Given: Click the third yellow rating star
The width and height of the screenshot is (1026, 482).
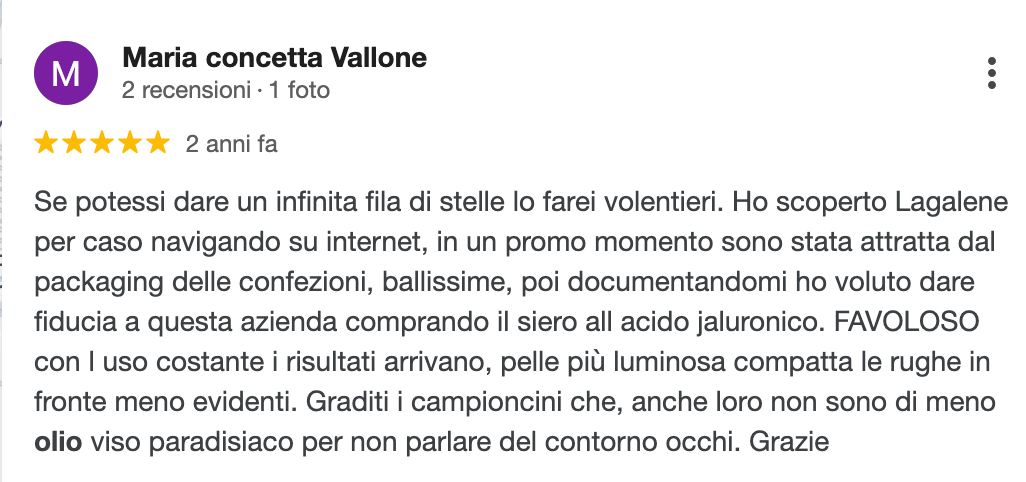Looking at the screenshot, I should pos(102,144).
